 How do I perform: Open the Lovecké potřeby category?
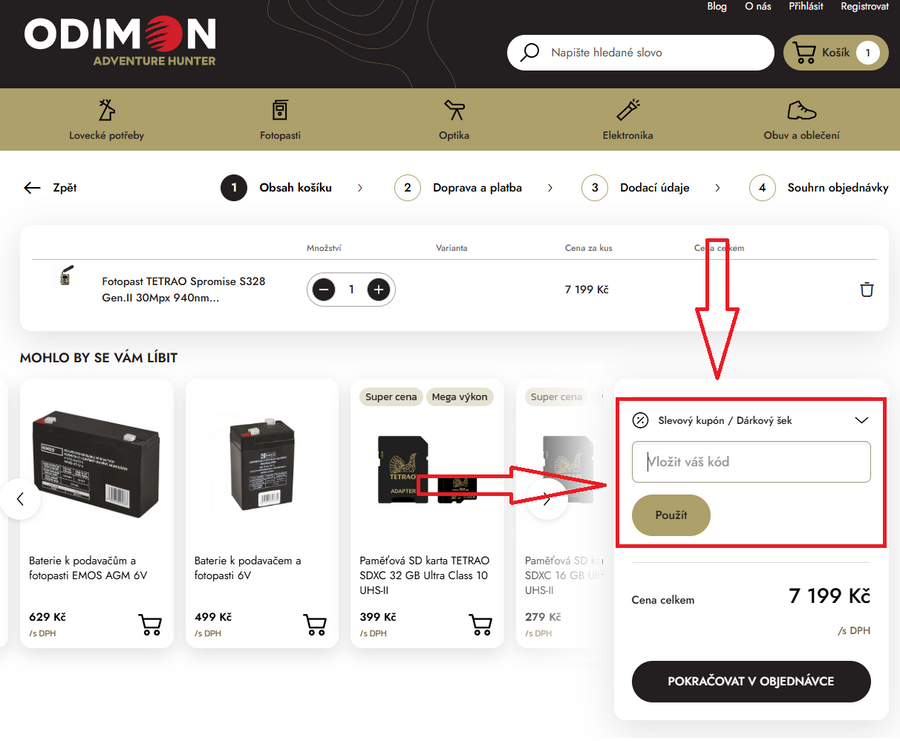pos(106,120)
